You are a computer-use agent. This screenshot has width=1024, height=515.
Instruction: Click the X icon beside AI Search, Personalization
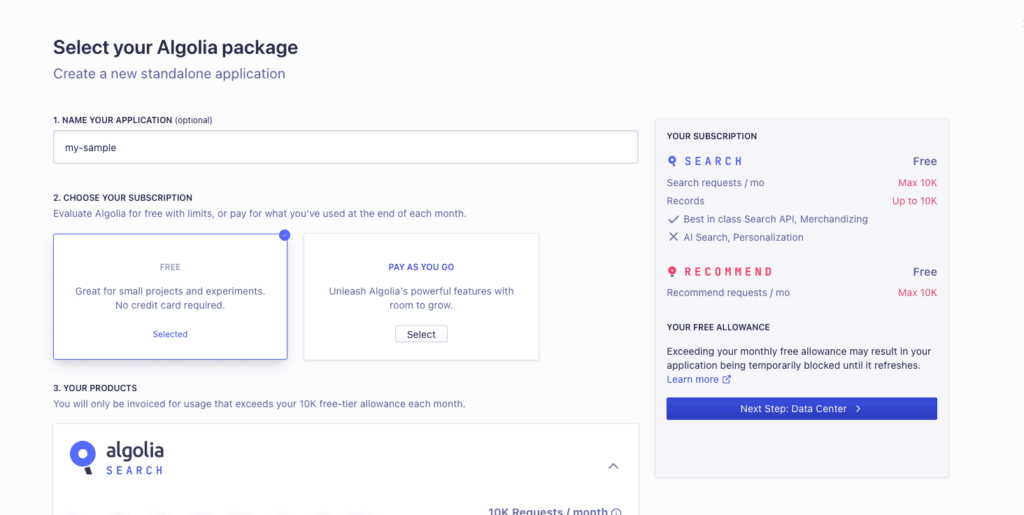click(x=673, y=237)
